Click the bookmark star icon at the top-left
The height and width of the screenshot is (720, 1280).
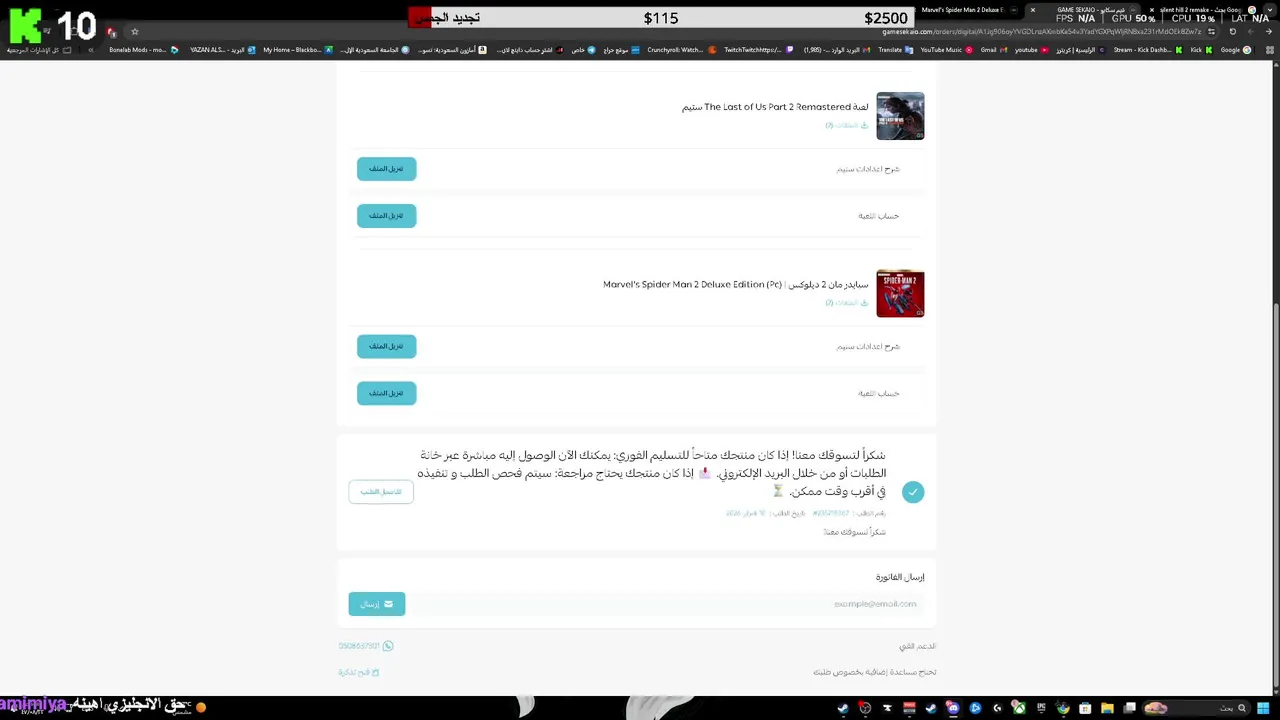pos(135,32)
